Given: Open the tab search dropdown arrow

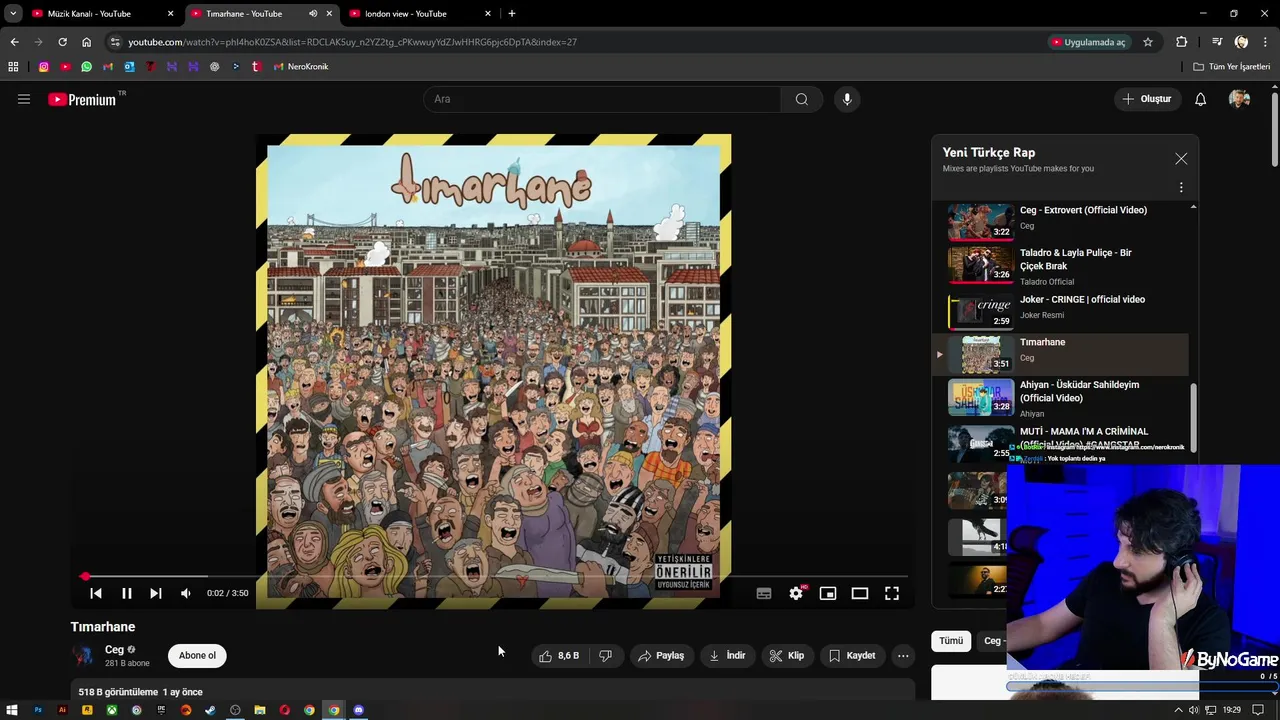Looking at the screenshot, I should click(13, 14).
